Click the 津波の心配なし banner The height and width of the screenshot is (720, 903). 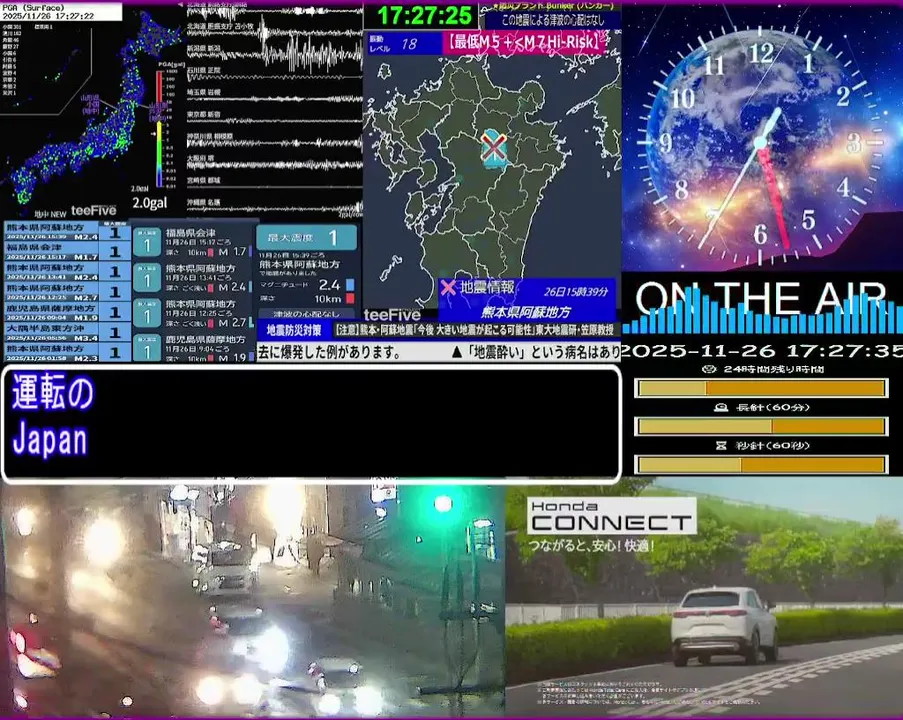(x=306, y=314)
